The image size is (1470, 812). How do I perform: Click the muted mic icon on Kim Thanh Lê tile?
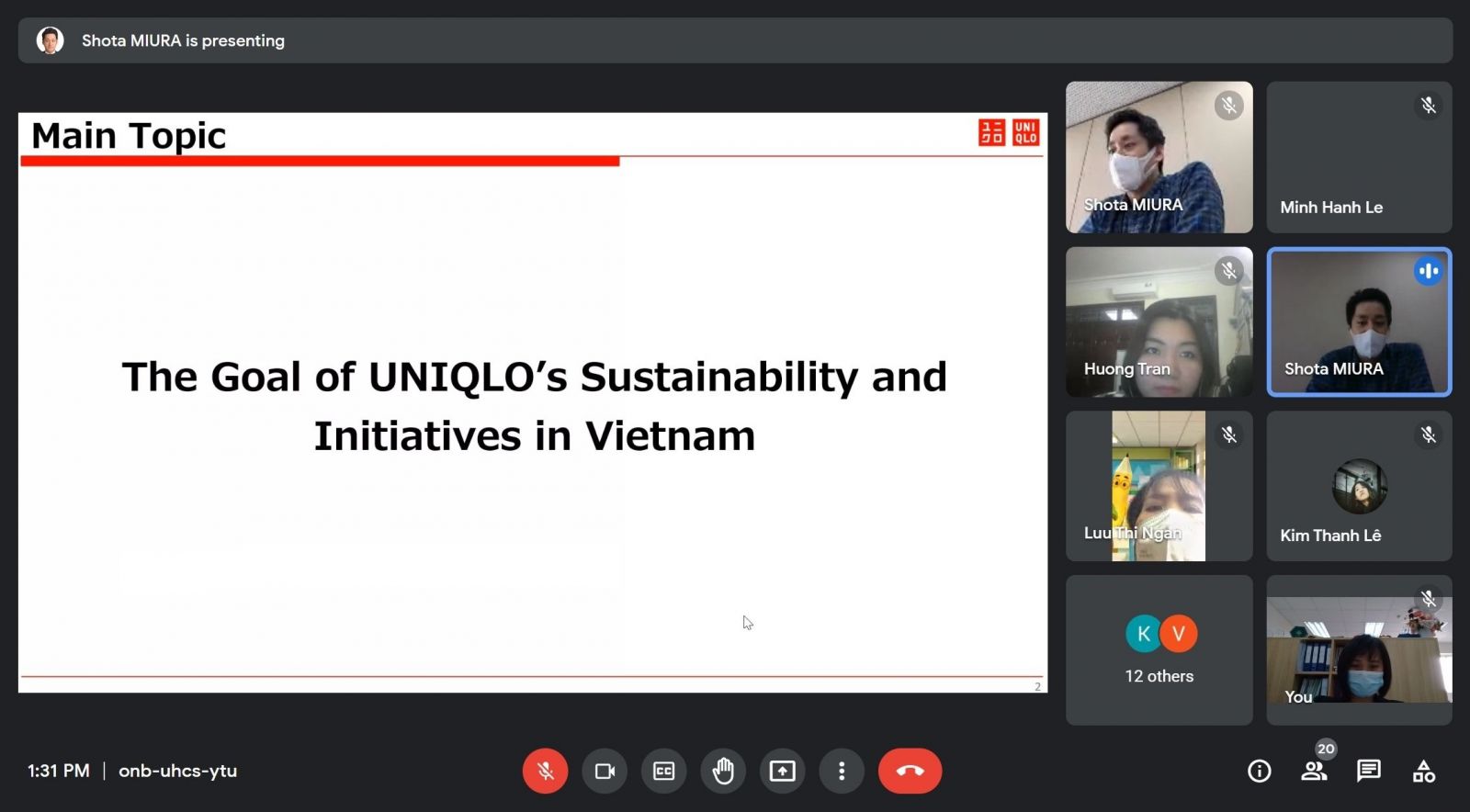tap(1429, 434)
